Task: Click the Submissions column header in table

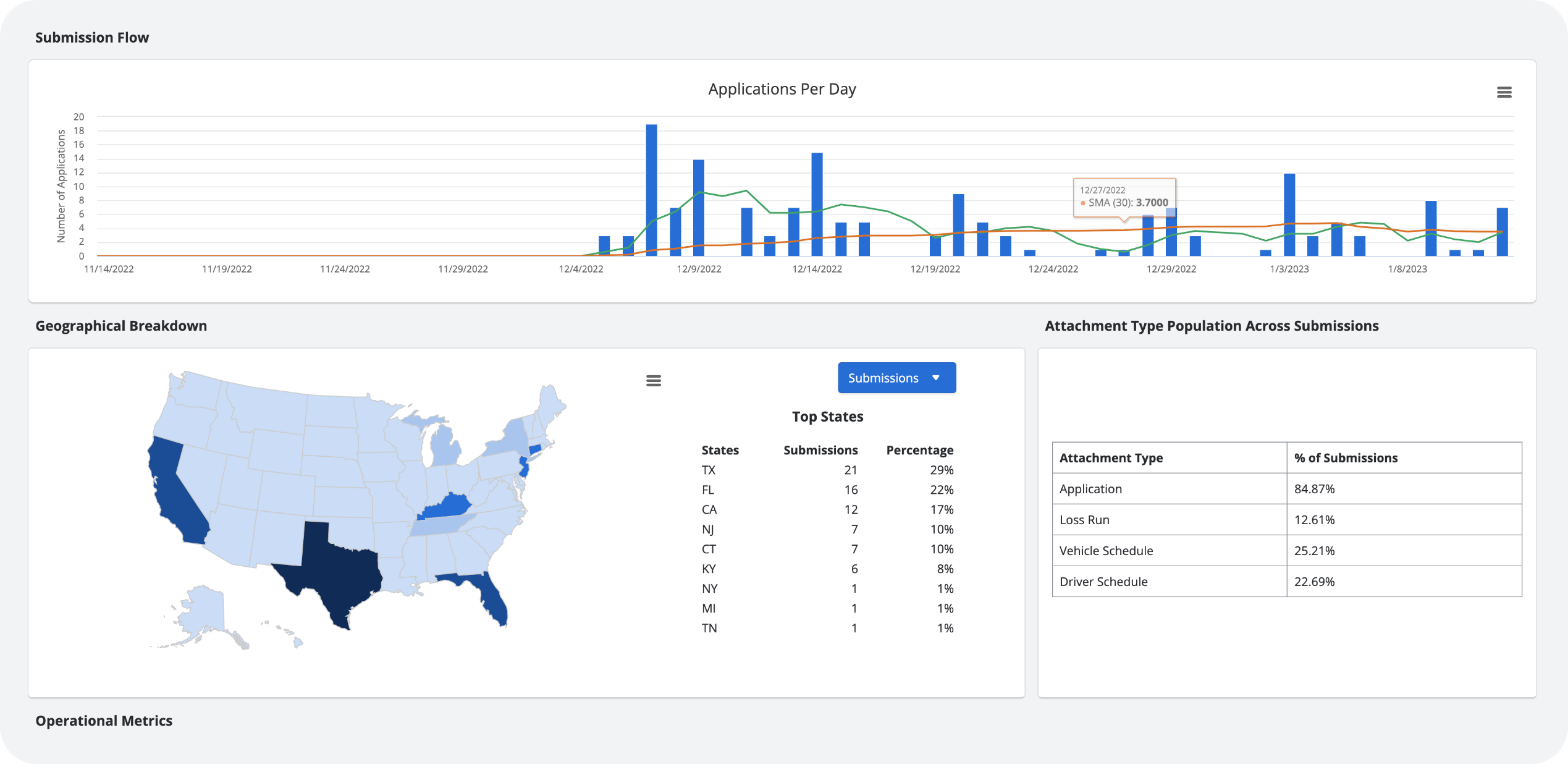Action: pyautogui.click(x=820, y=450)
